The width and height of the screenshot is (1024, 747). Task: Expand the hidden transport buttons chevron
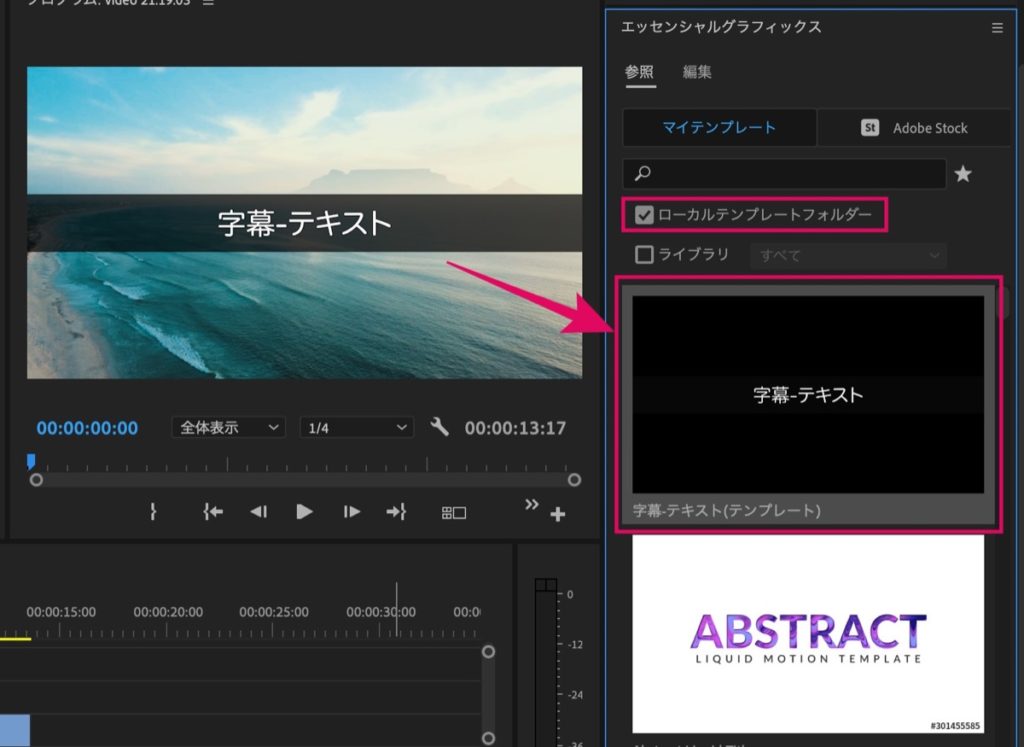pyautogui.click(x=532, y=504)
